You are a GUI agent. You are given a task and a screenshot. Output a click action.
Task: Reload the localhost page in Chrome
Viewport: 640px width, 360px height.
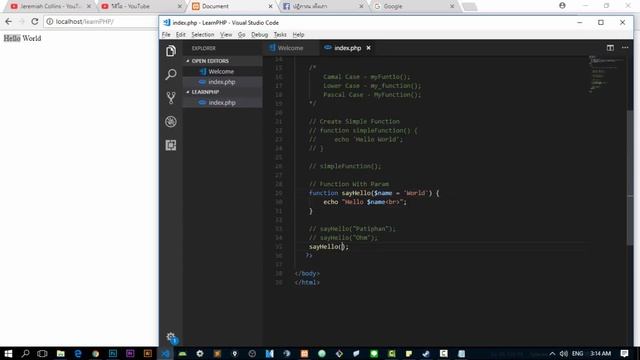35,21
